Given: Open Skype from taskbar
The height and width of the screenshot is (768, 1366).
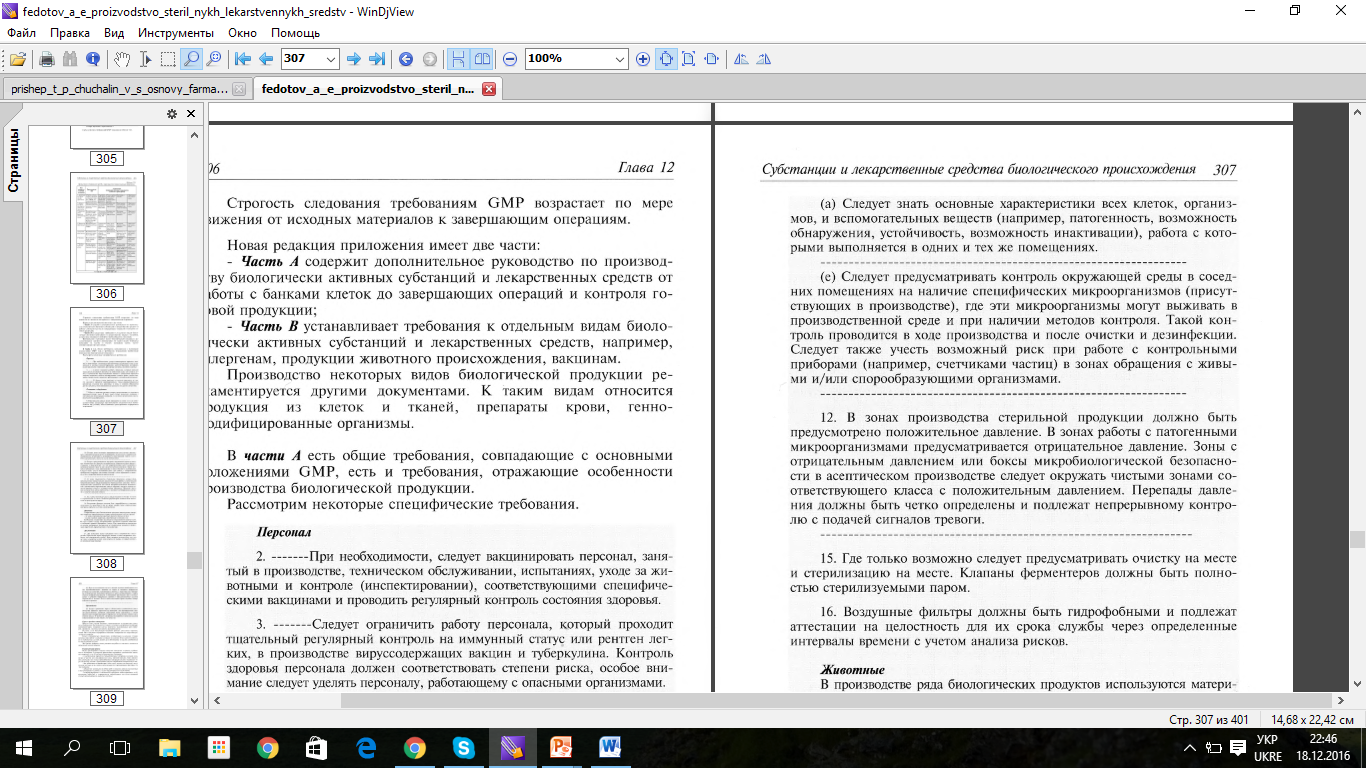Looking at the screenshot, I should pyautogui.click(x=463, y=747).
